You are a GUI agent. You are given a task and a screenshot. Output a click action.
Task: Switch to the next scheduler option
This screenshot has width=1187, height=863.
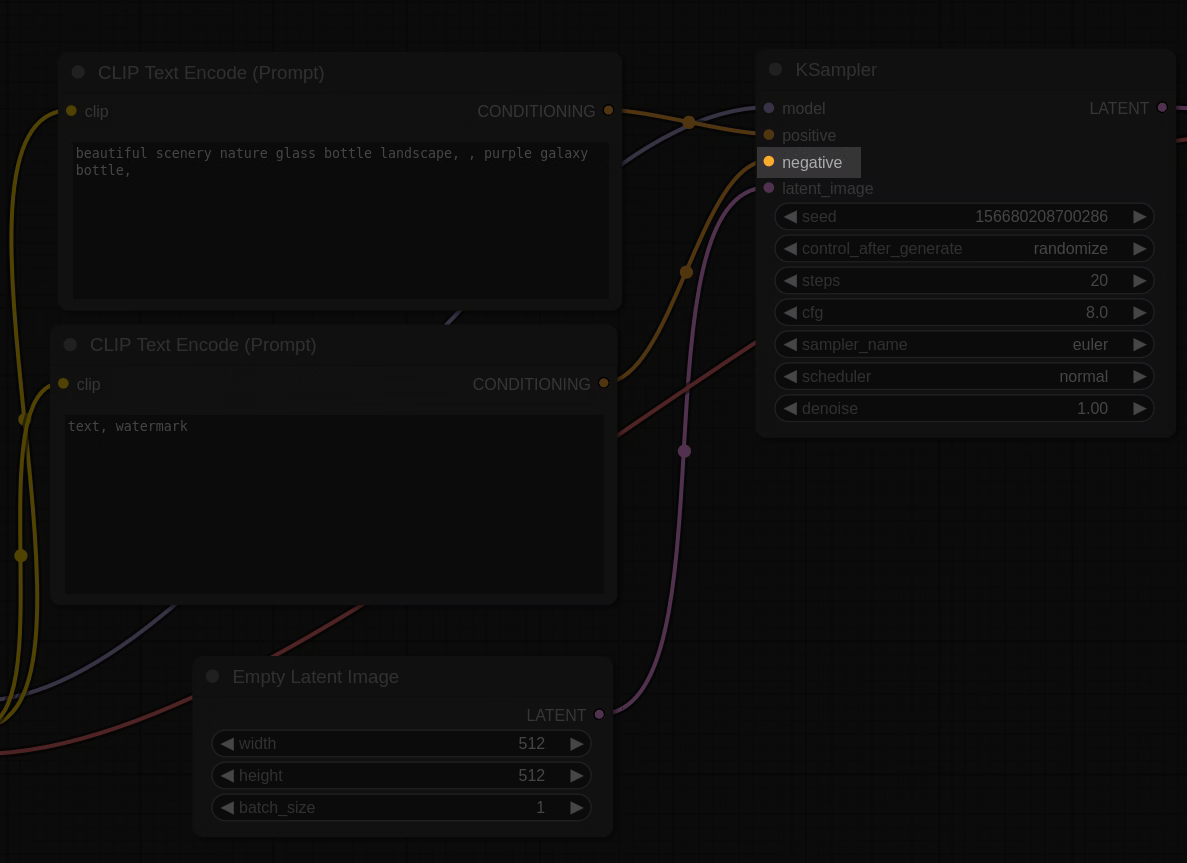(1139, 376)
